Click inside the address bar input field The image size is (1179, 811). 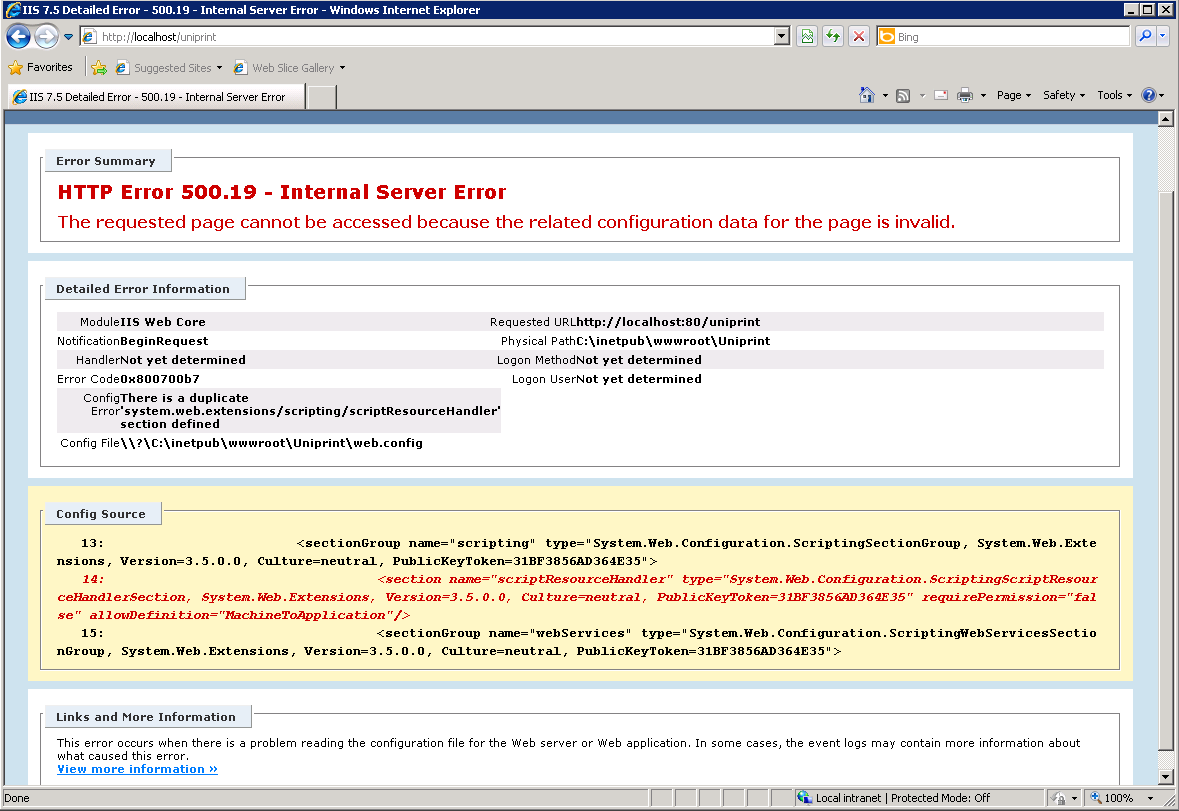(400, 36)
